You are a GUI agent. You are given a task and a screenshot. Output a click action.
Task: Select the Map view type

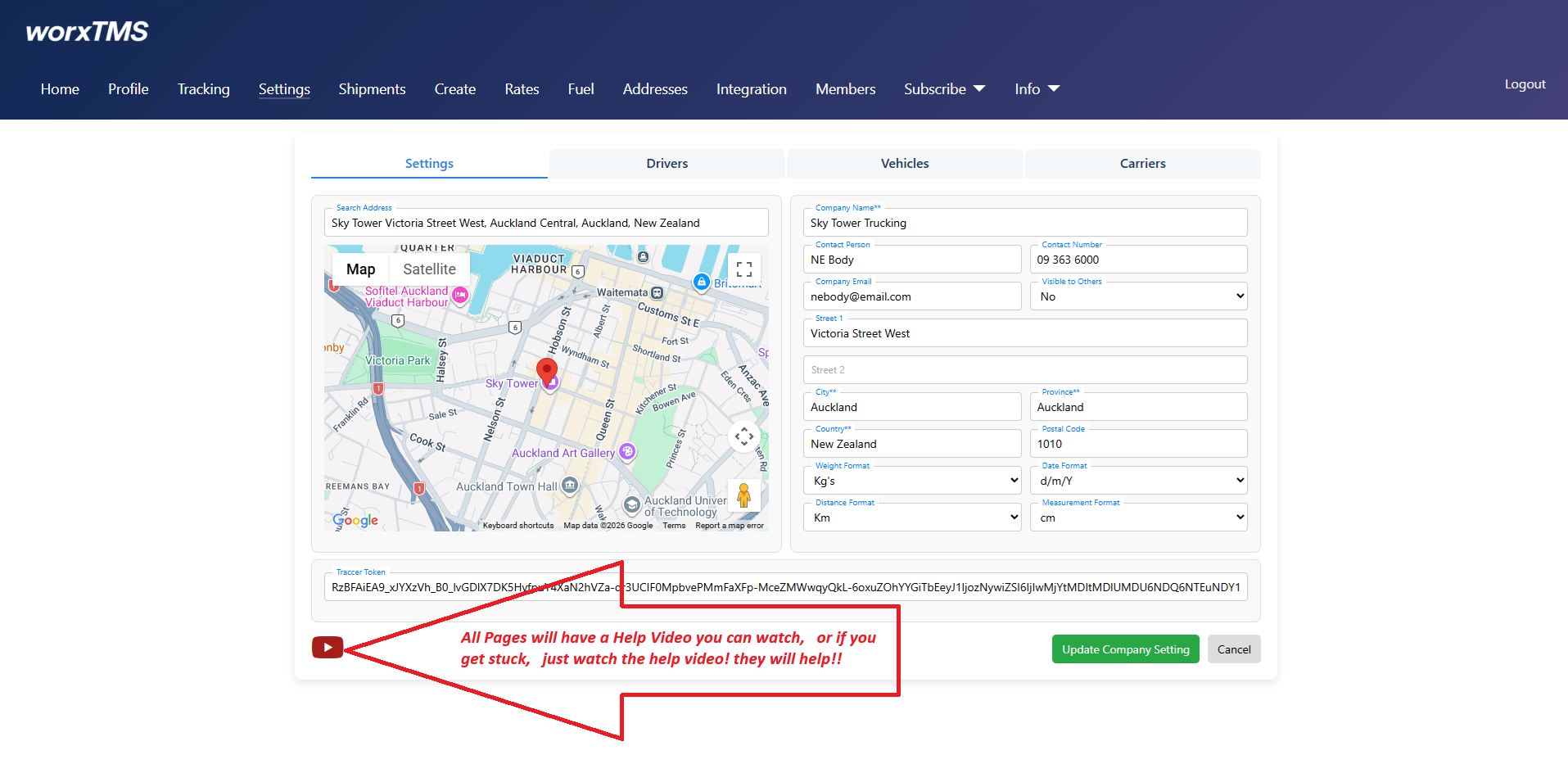coord(360,269)
